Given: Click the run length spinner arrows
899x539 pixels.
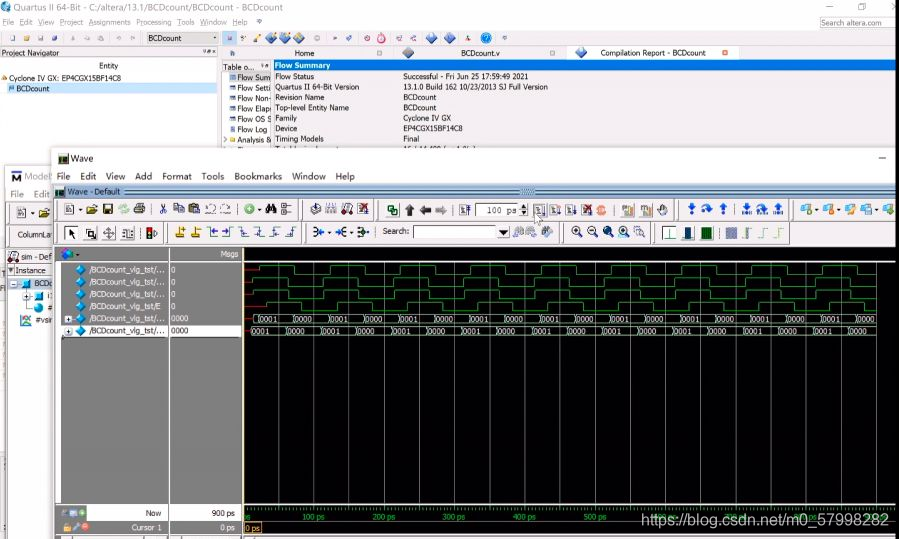Looking at the screenshot, I should 523,210.
